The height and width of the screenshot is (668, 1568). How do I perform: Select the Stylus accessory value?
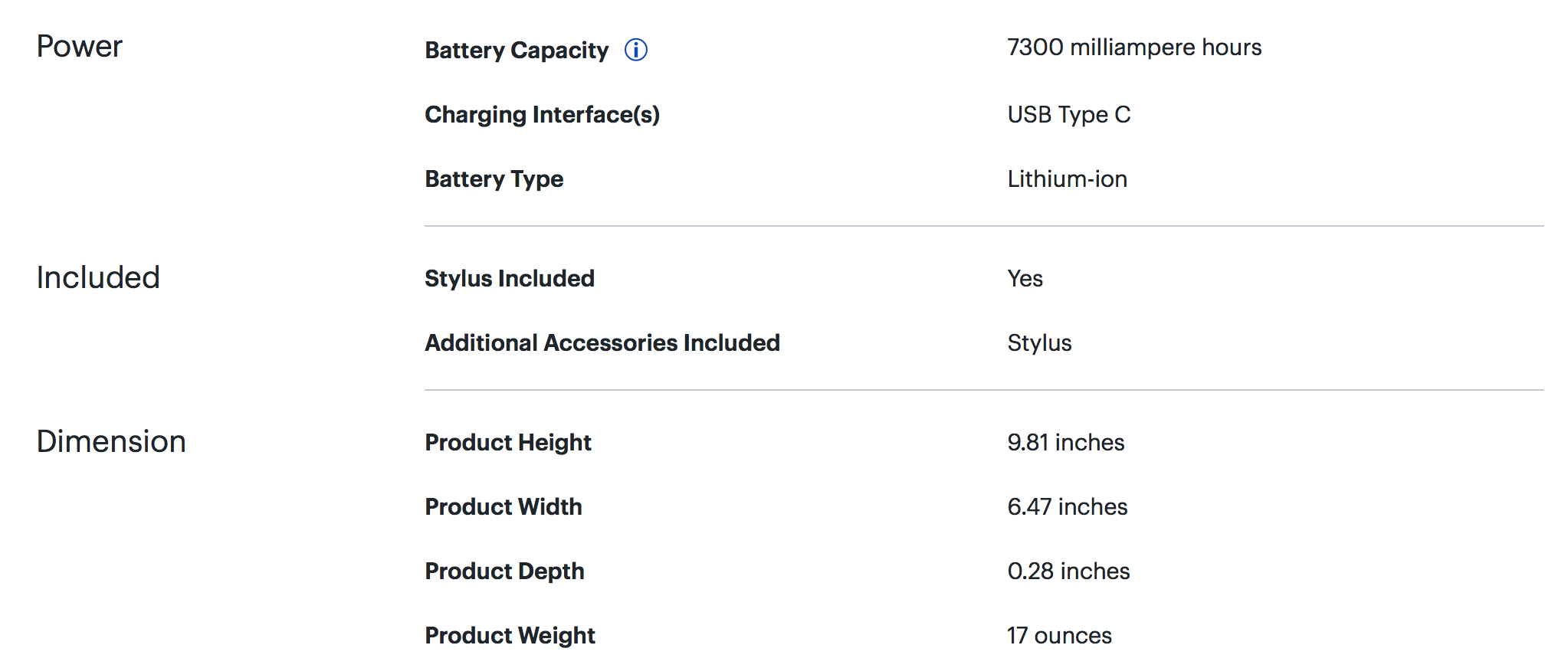coord(1039,342)
